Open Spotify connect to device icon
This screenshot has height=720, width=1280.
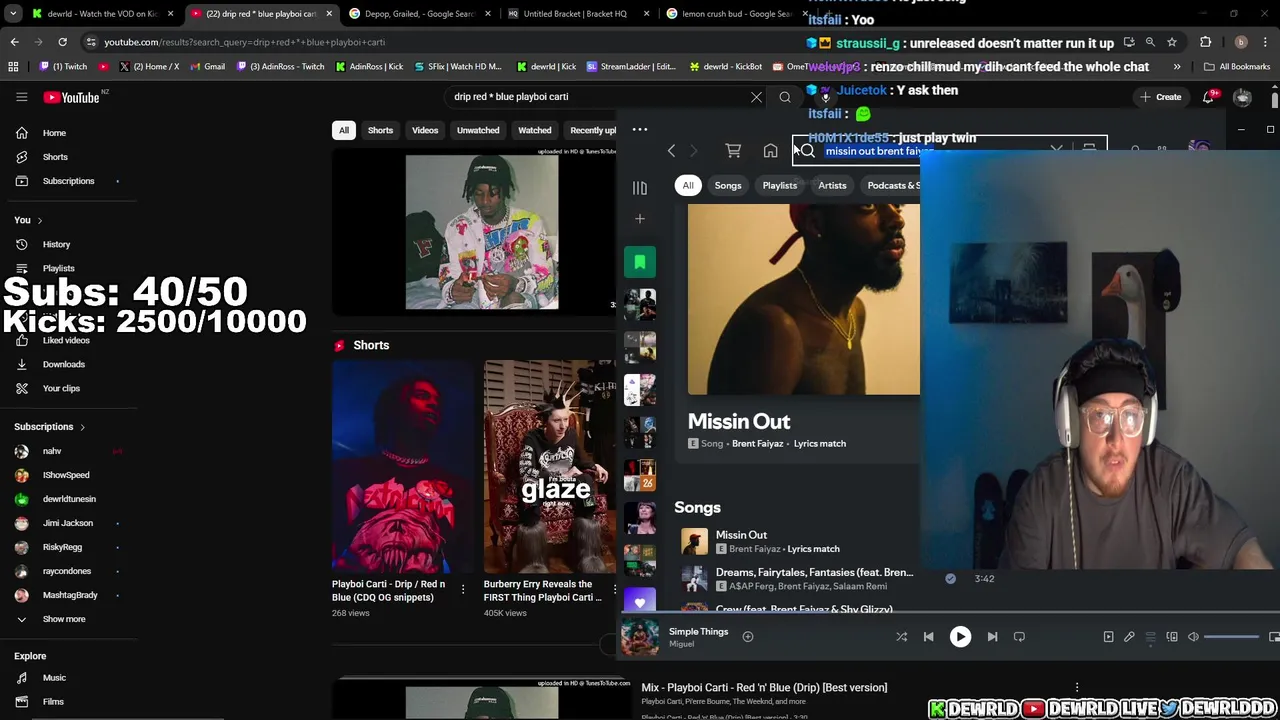[x=1172, y=637]
